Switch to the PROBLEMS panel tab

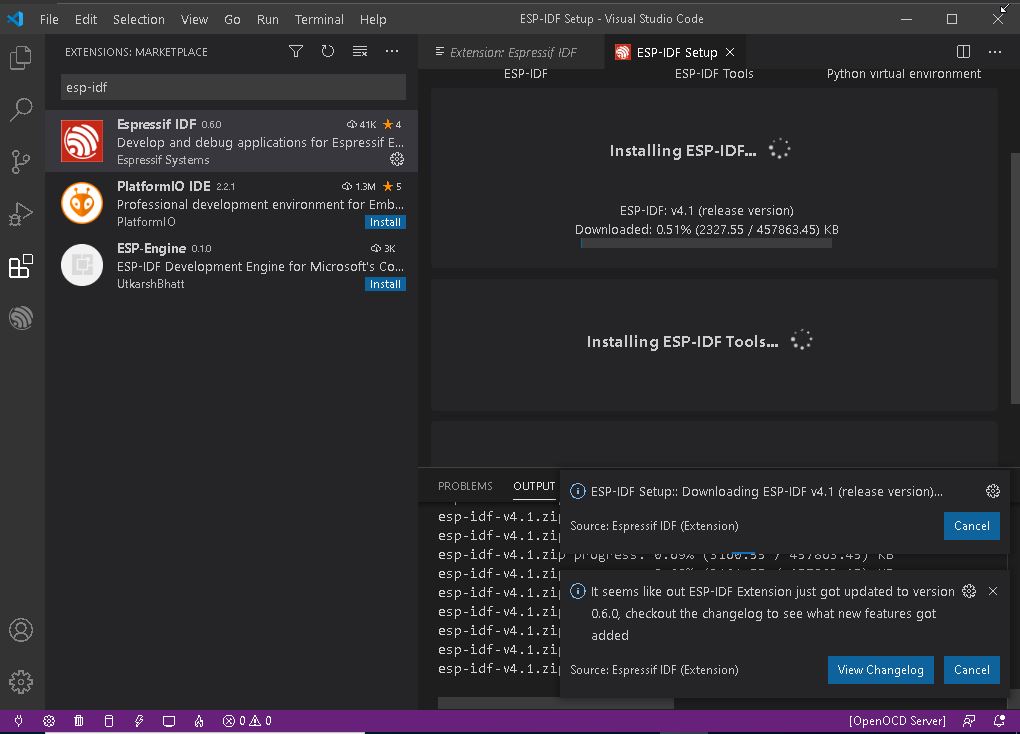click(x=464, y=486)
